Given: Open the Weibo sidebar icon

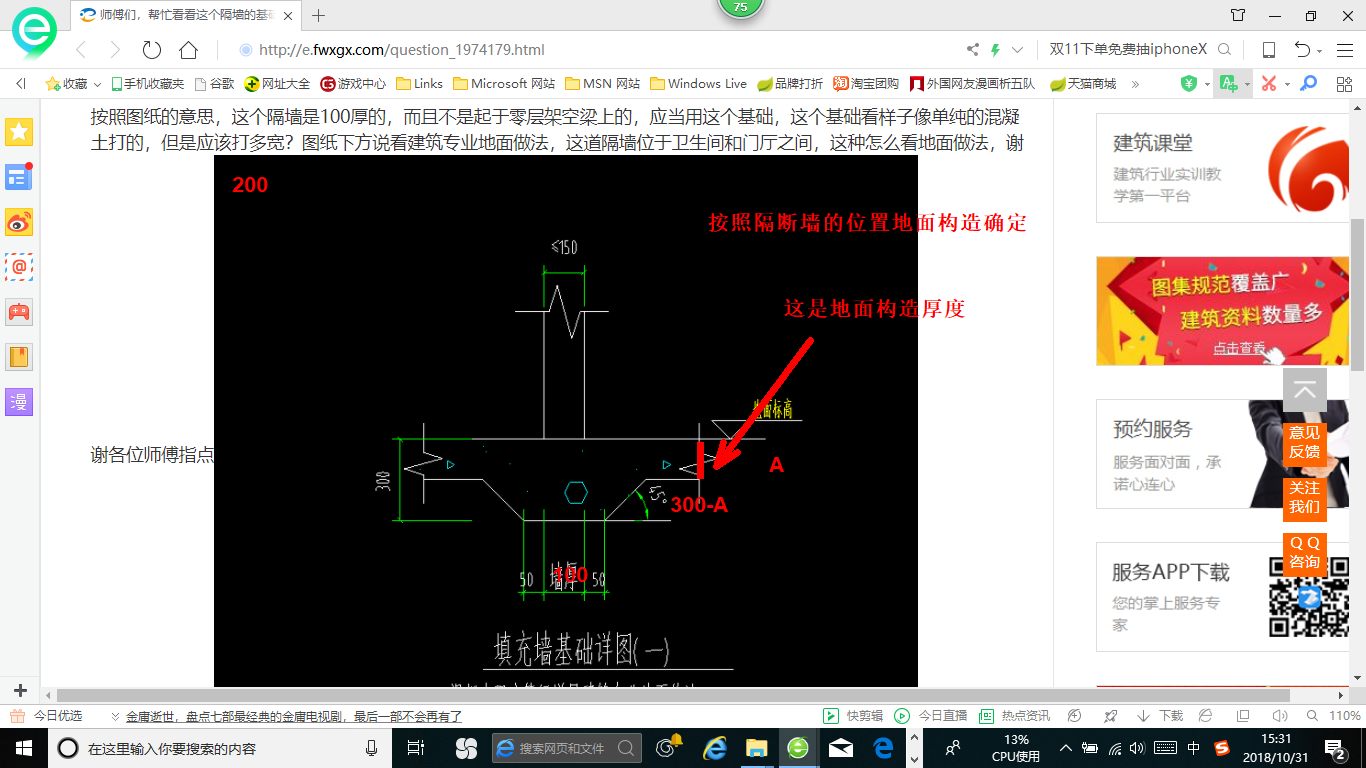Looking at the screenshot, I should pos(19,222).
